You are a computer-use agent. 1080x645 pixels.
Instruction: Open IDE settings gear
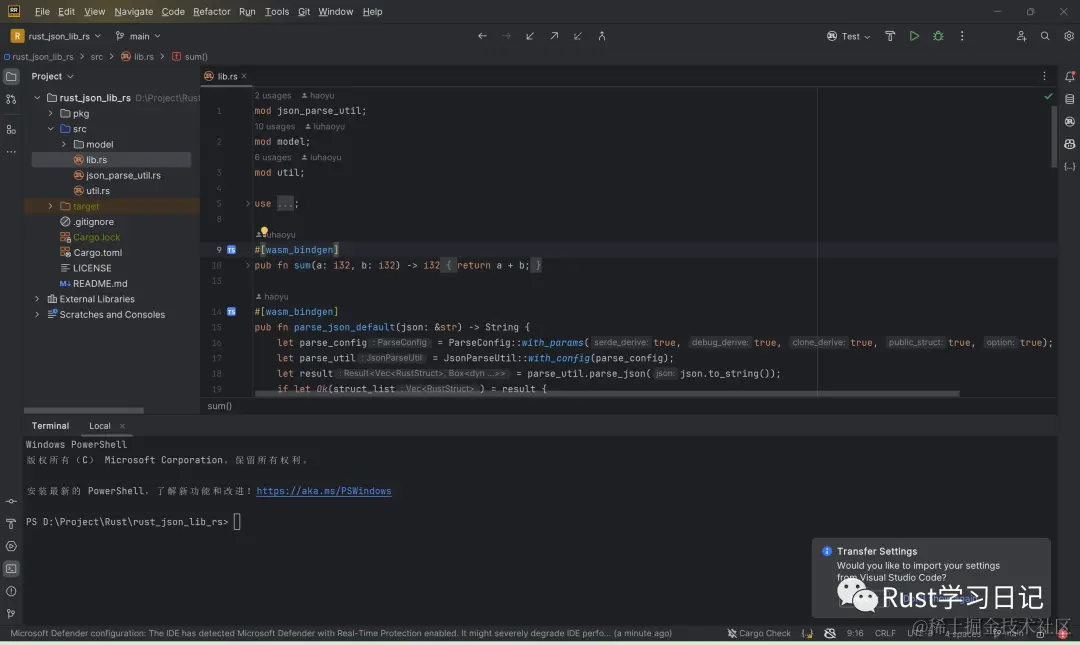tap(1069, 36)
